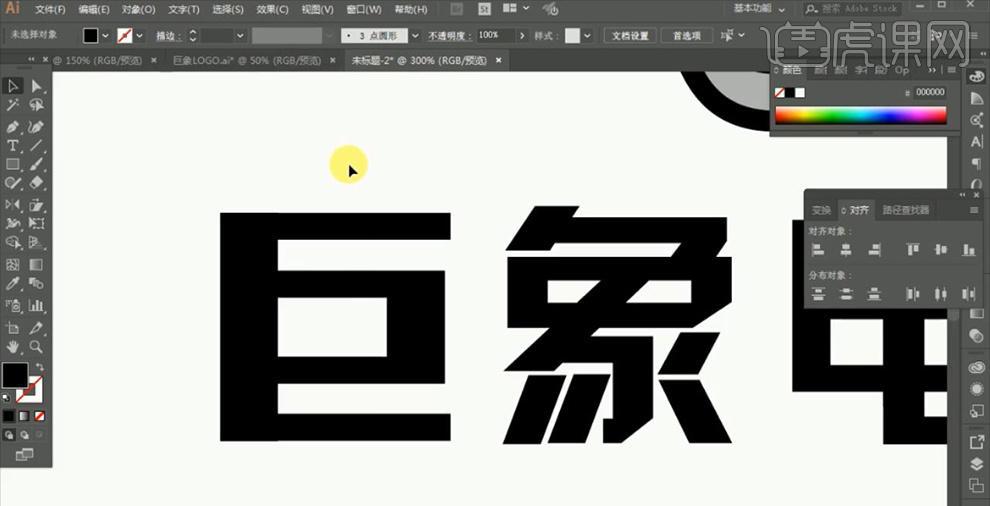The height and width of the screenshot is (506, 990).
Task: Open the stroke color dropdown in control bar
Action: [140, 36]
